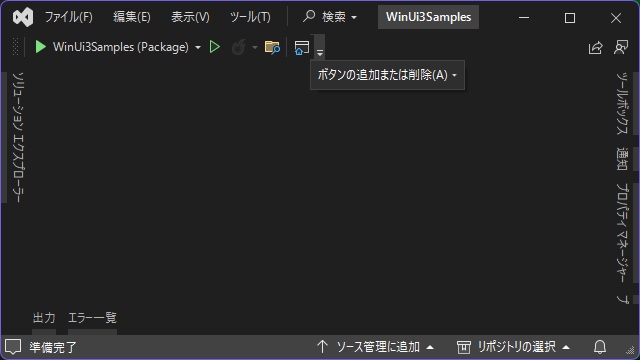
Task: Open the feedback person icon
Action: 621,47
